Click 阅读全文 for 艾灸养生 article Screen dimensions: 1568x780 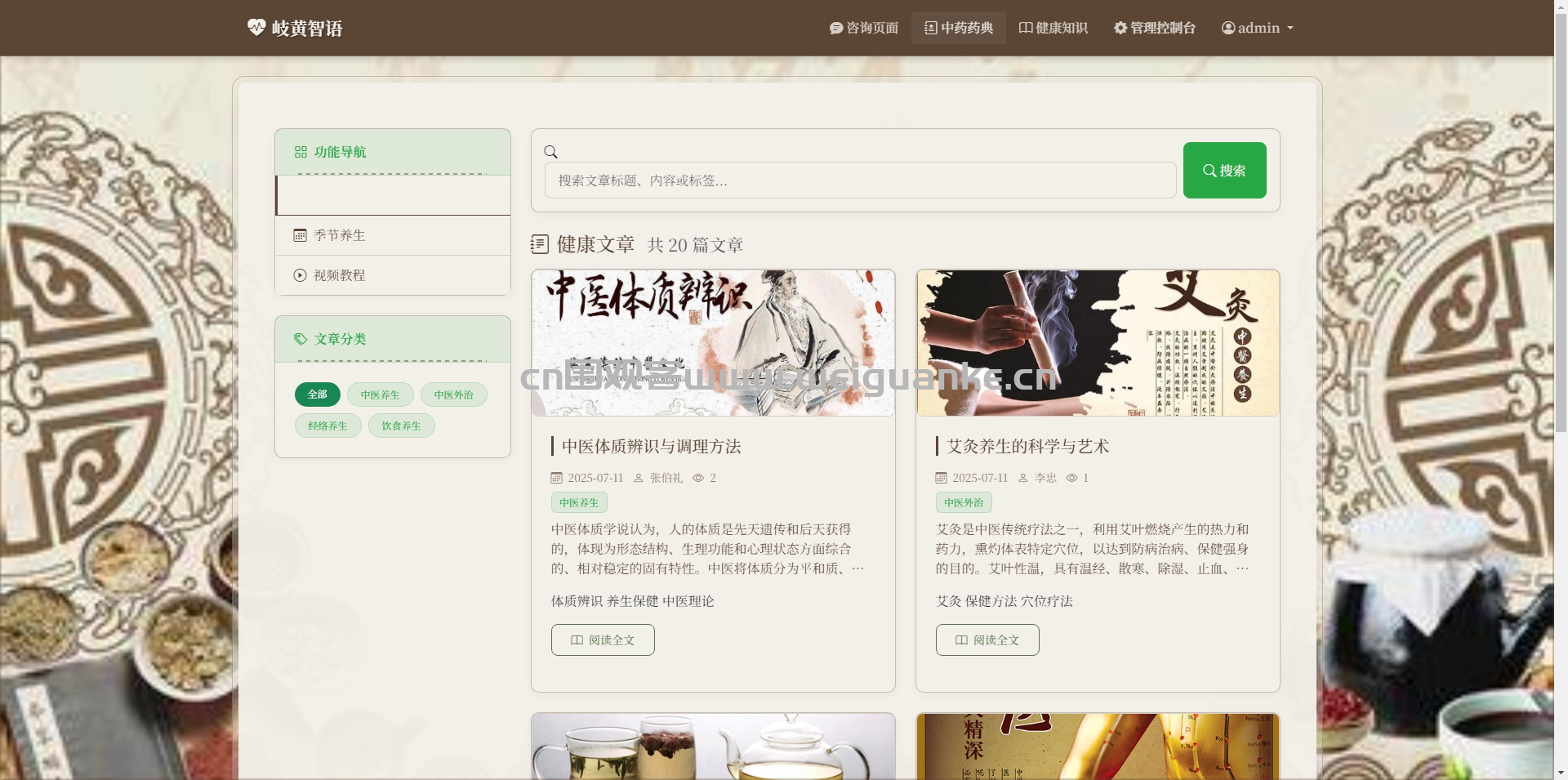click(987, 640)
